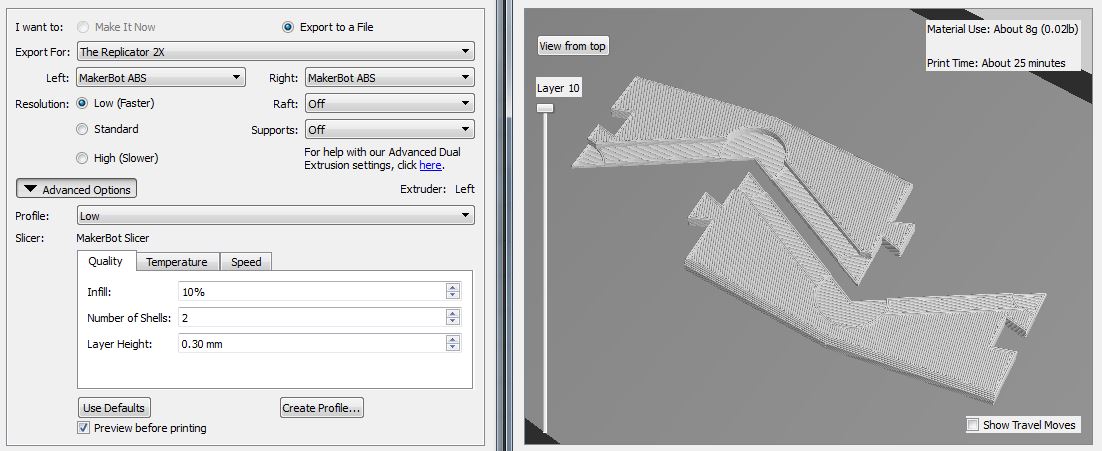The height and width of the screenshot is (451, 1102).
Task: Increase the Infill value with up arrow
Action: pos(453,287)
